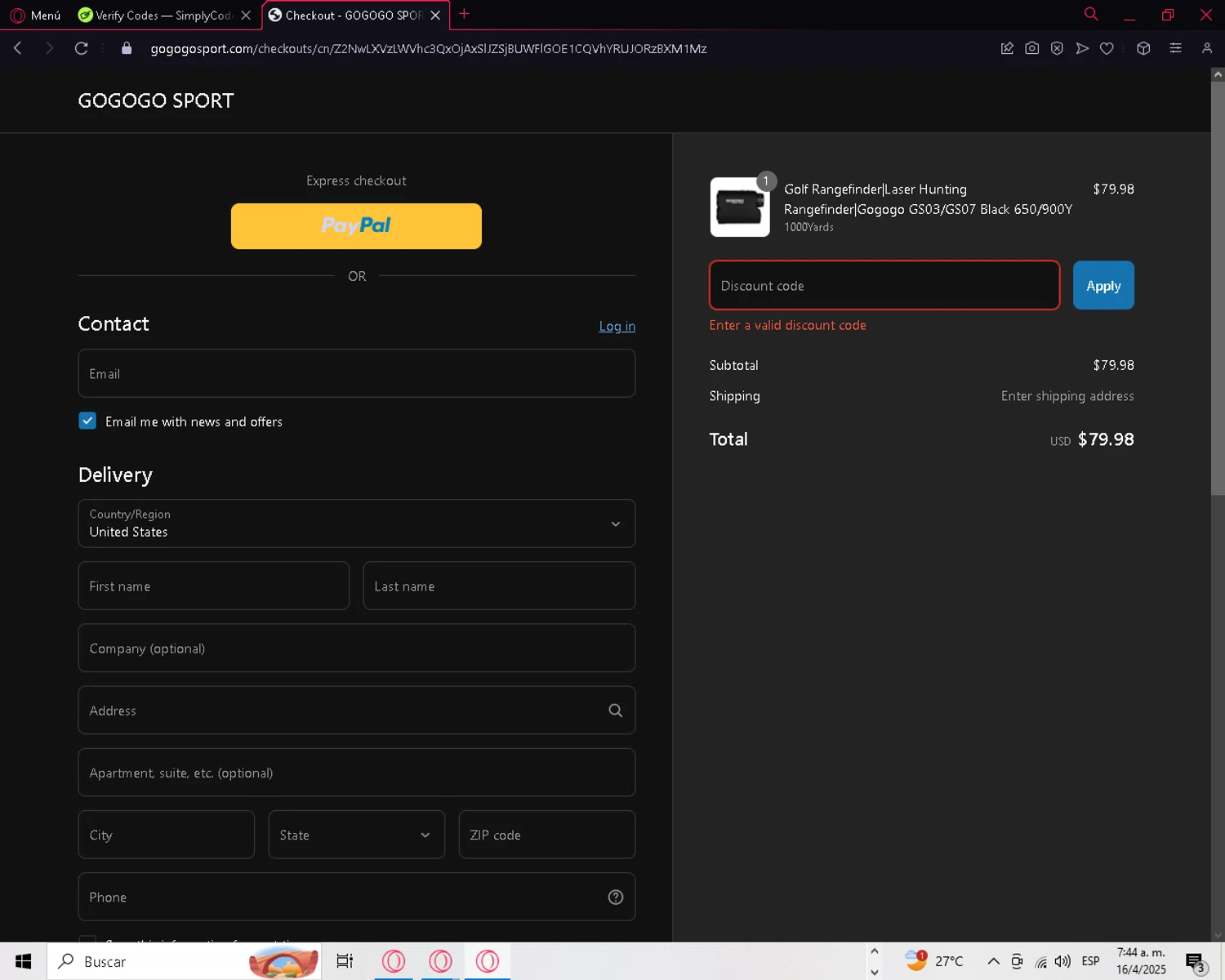1225x980 pixels.
Task: Click the First name field
Action: pos(214,586)
